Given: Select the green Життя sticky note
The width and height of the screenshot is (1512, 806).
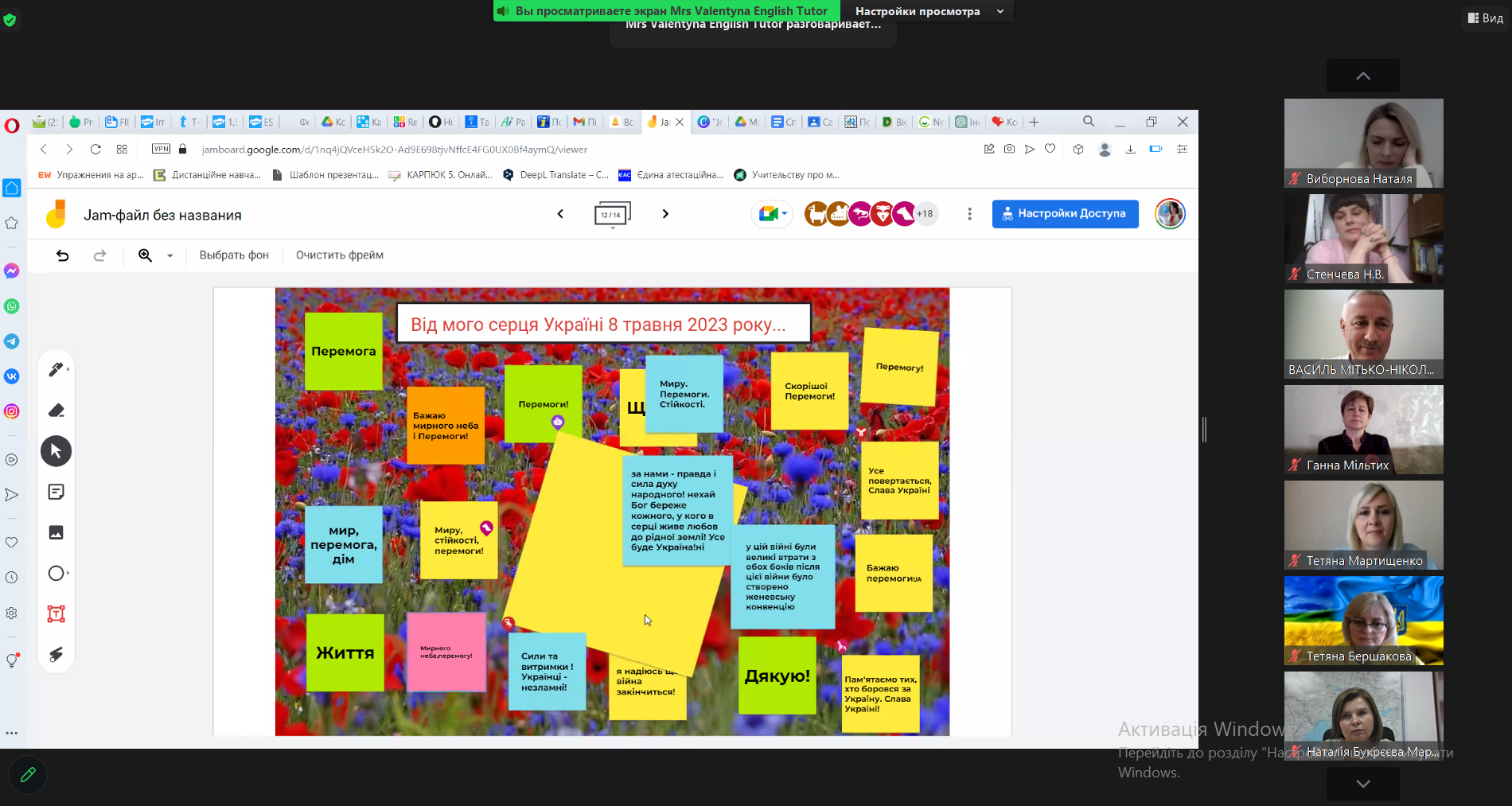Looking at the screenshot, I should 345,652.
